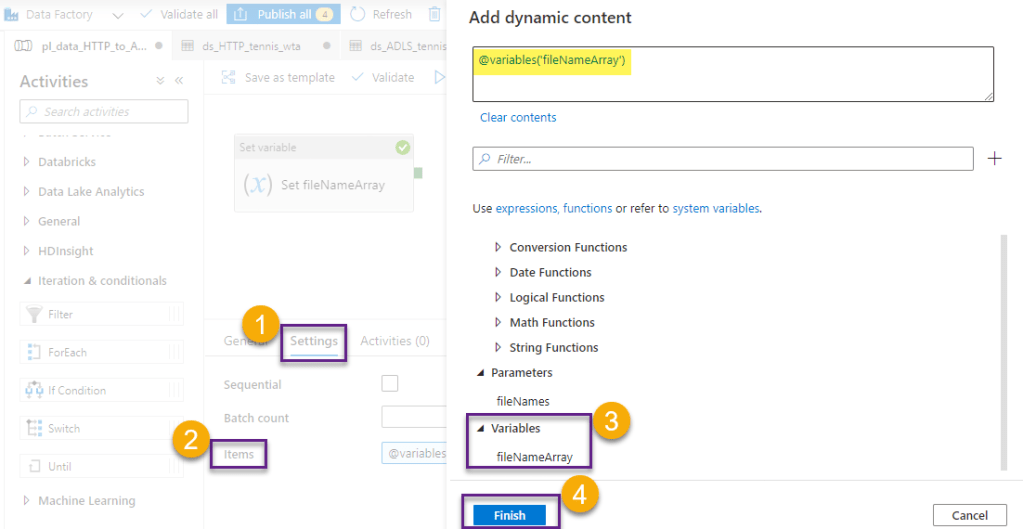The image size is (1023, 529).
Task: Click the Search activities input field
Action: (104, 112)
